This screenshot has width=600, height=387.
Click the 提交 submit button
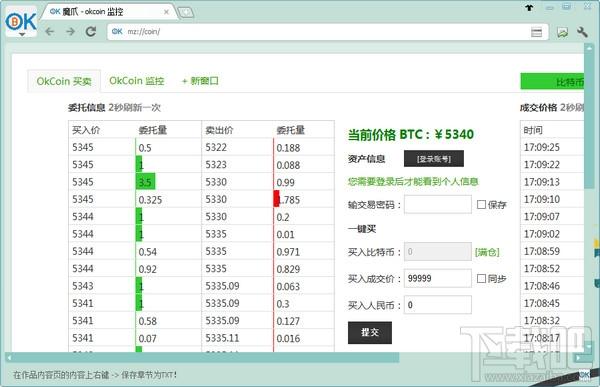coord(370,332)
